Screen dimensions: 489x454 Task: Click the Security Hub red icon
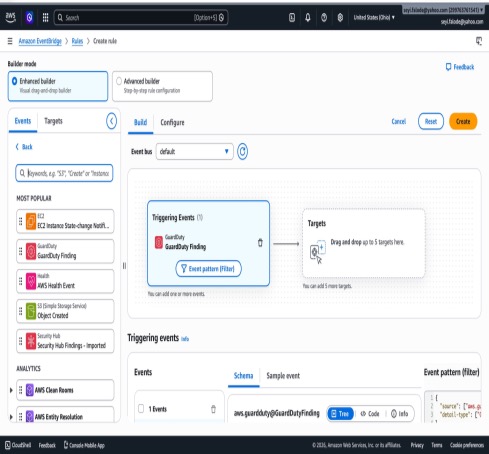pyautogui.click(x=31, y=341)
